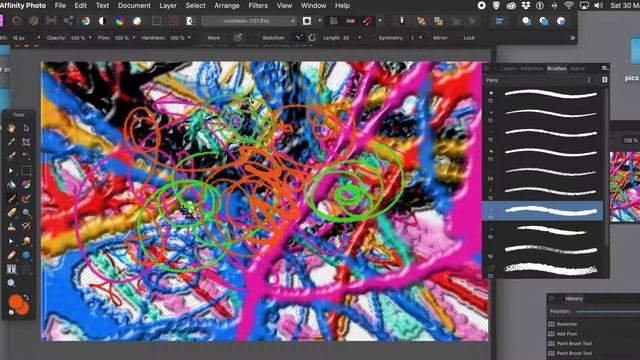This screenshot has width=640, height=360.
Task: Open the Opacity dropdown arrow
Action: [90, 38]
